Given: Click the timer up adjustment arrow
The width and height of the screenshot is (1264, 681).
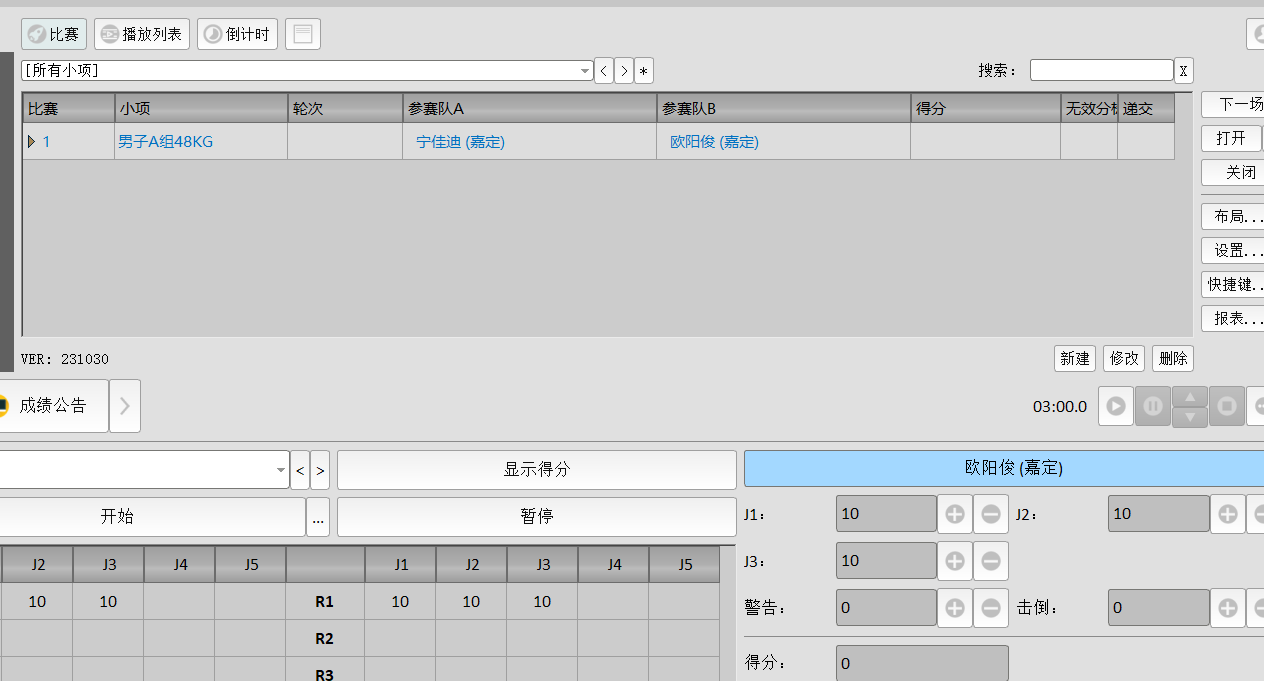Looking at the screenshot, I should coord(1189,399).
